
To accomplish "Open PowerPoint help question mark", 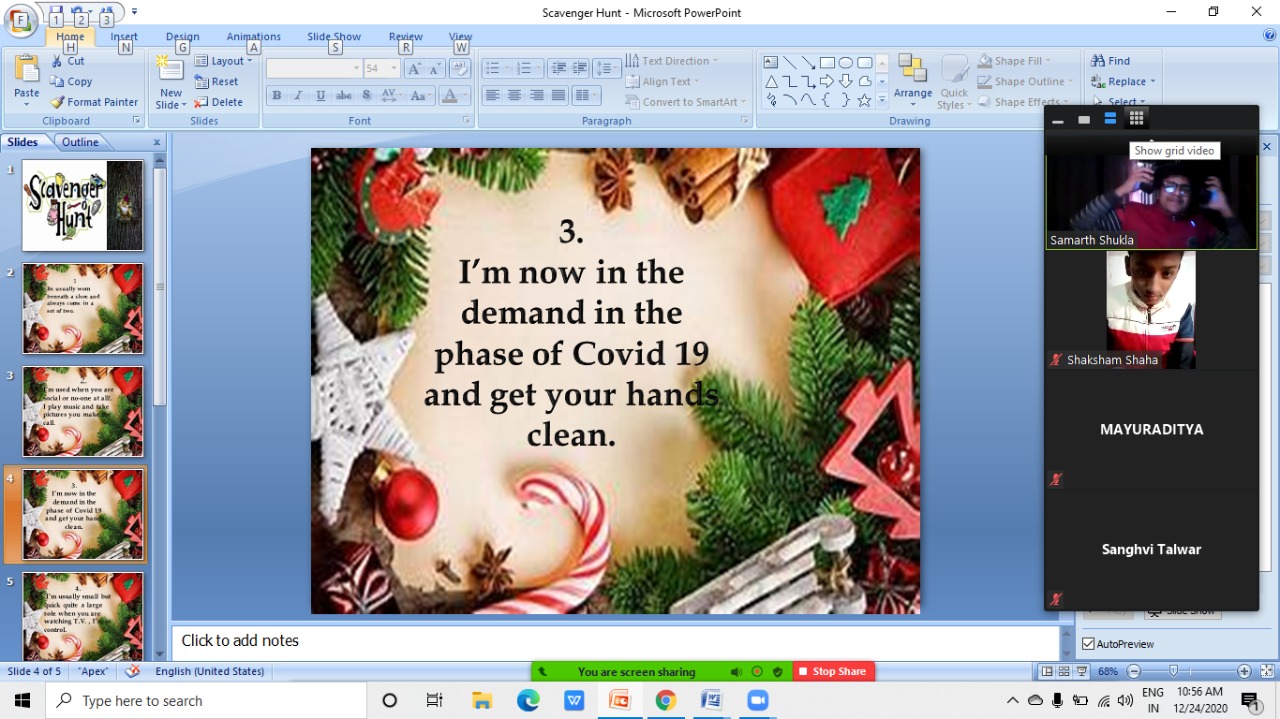I will 1269,36.
